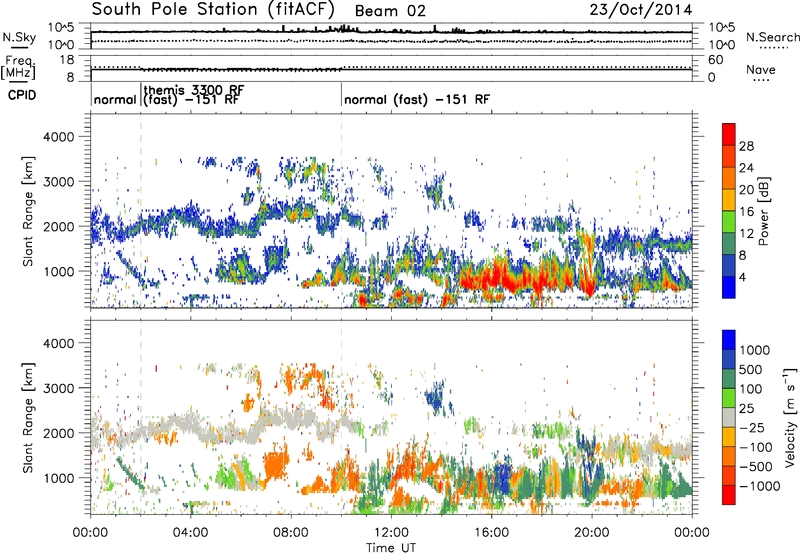Screen dimensions: 800x554
Task: Click the 'Nave' legend label
Action: coord(761,69)
